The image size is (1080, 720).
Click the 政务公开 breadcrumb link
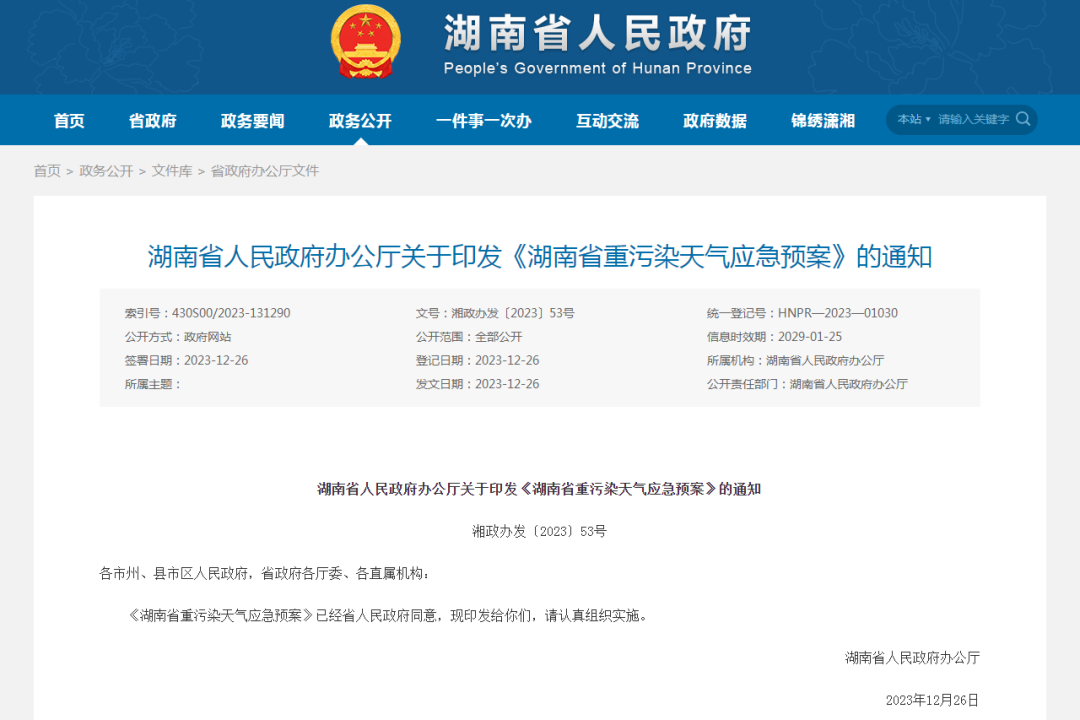[106, 171]
